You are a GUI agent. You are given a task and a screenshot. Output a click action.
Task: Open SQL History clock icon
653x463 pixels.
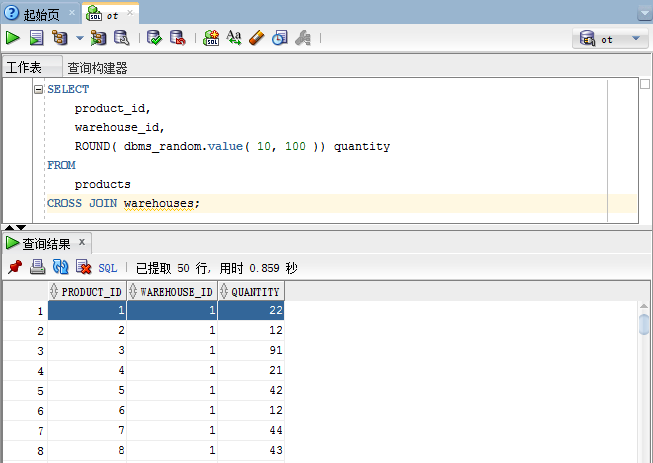click(280, 38)
